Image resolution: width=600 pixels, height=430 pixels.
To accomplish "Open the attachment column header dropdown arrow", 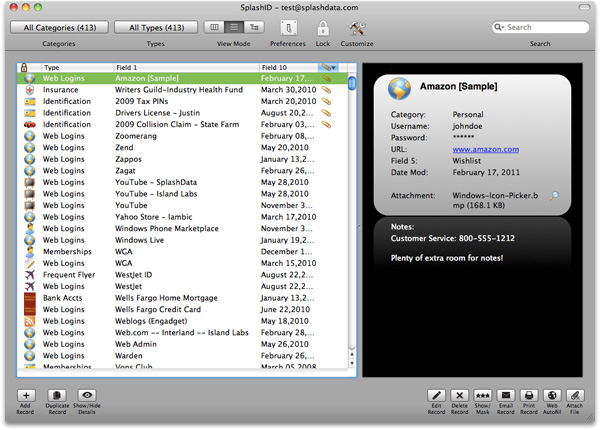I will 334,68.
